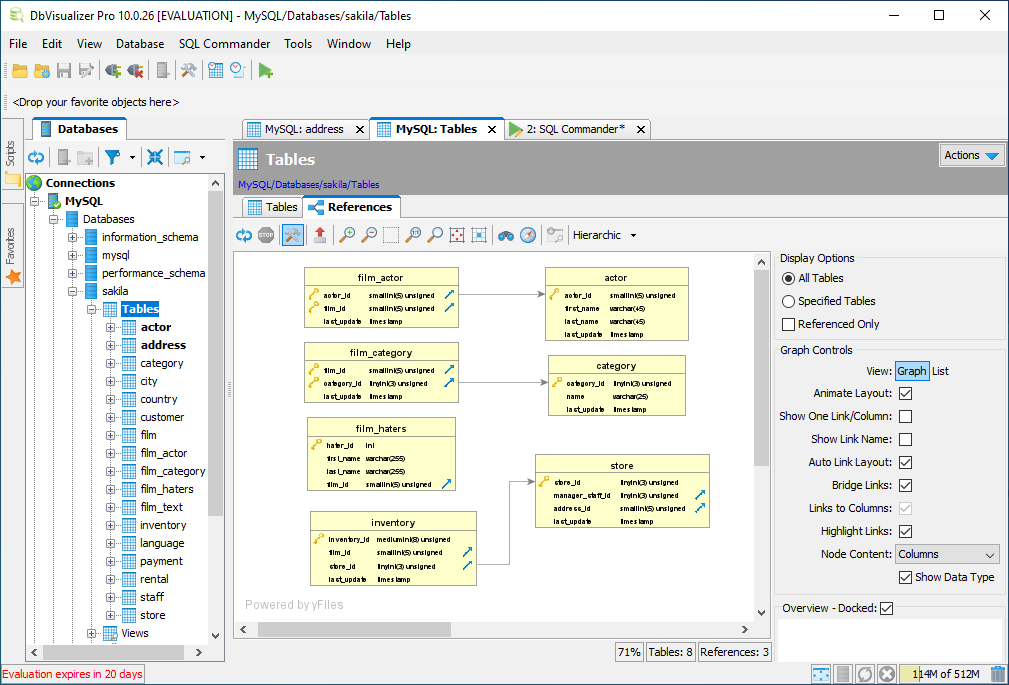Expand the actor table node
1009x685 pixels.
point(111,327)
